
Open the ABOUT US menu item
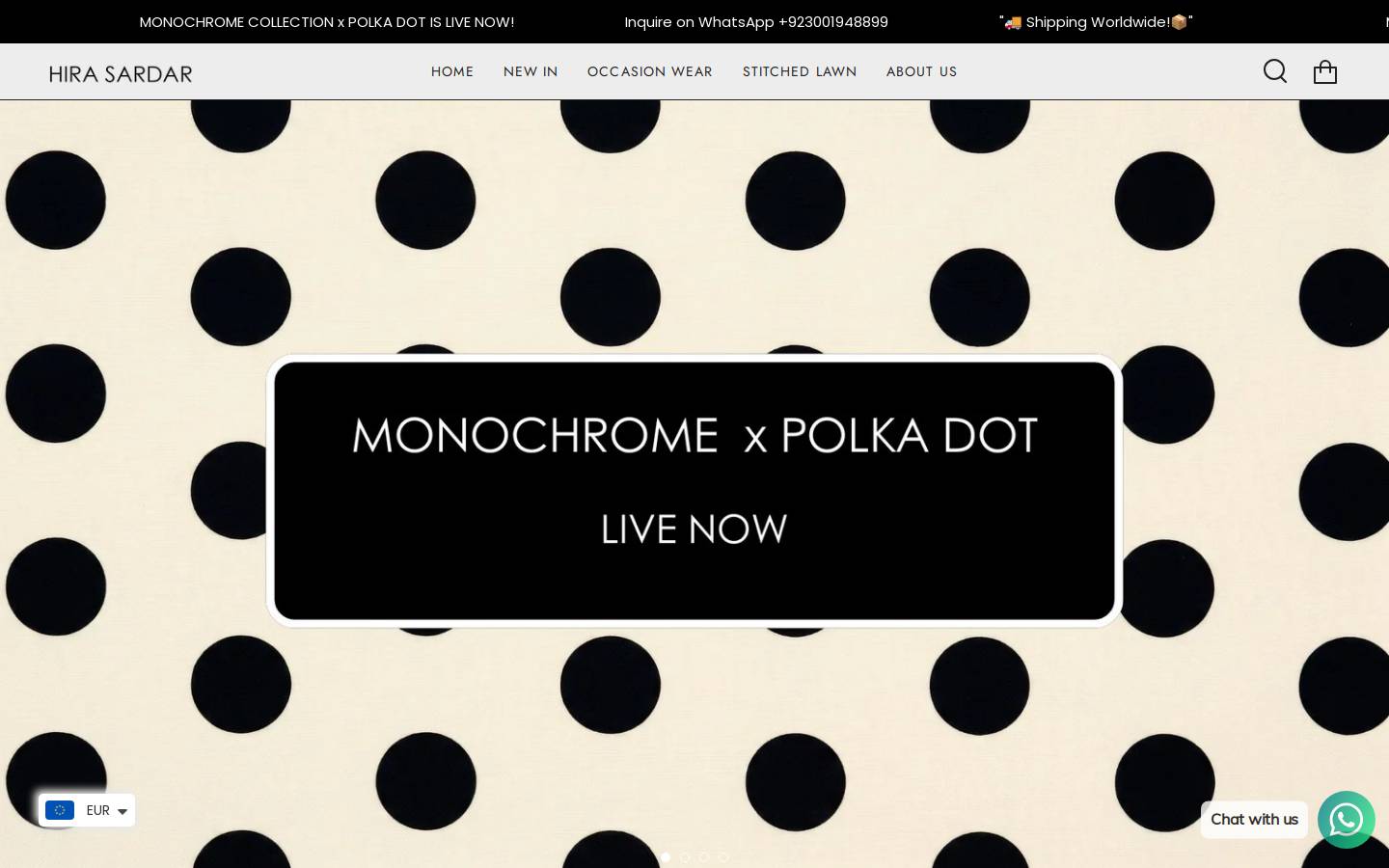[x=922, y=71]
